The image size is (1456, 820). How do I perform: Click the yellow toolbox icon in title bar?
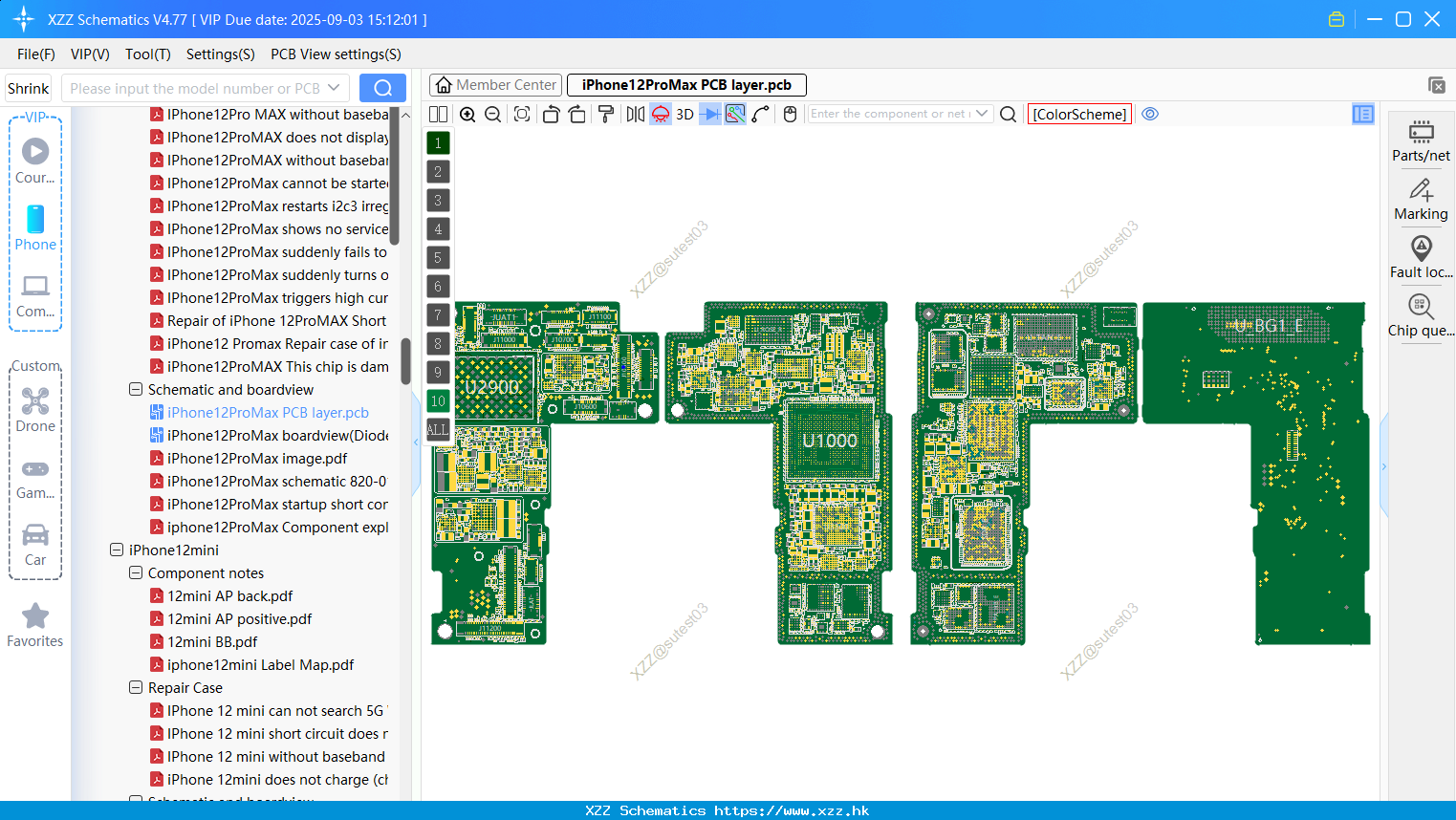point(1336,19)
